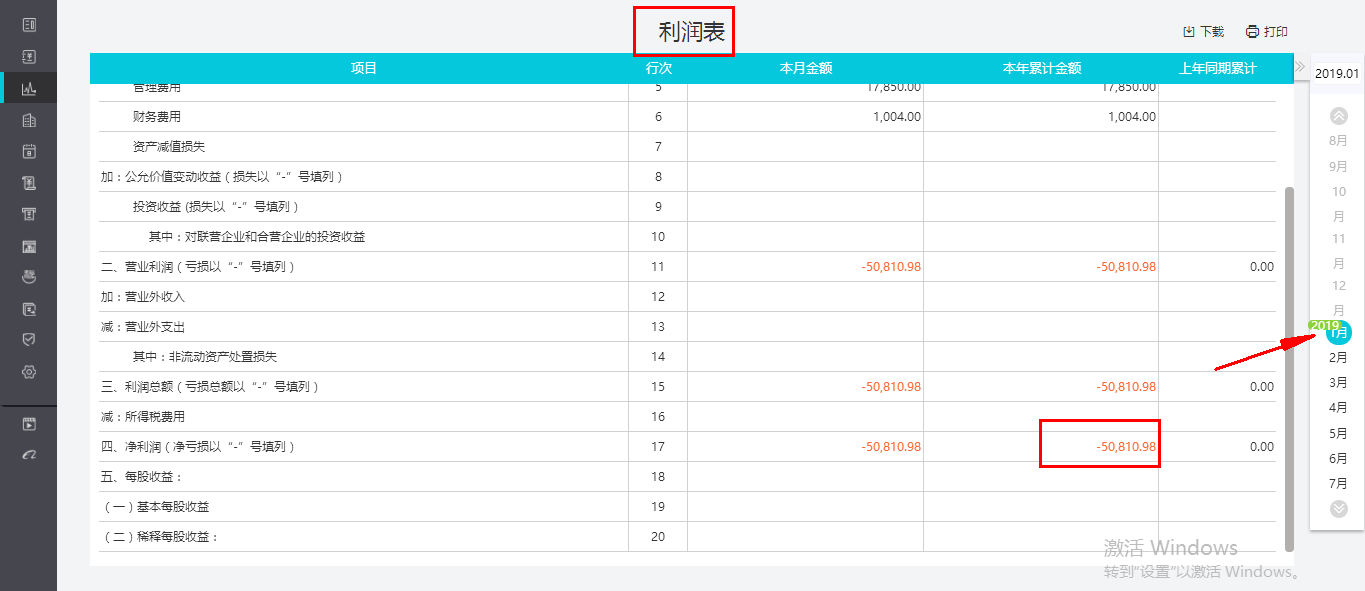This screenshot has height=591, width=1365.
Task: Select 8月 in month list
Action: click(x=1338, y=141)
